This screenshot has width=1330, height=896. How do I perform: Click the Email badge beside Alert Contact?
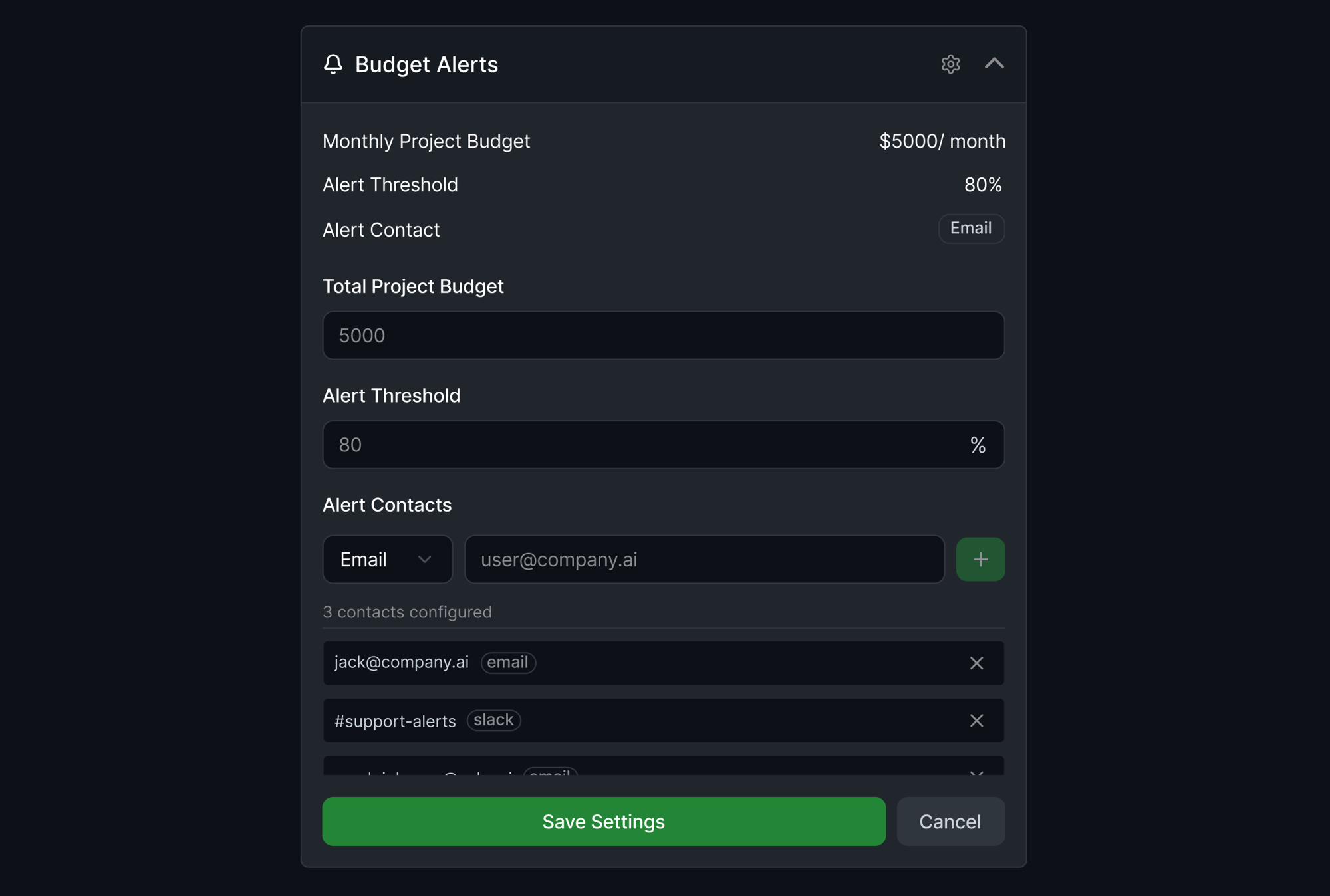click(971, 229)
